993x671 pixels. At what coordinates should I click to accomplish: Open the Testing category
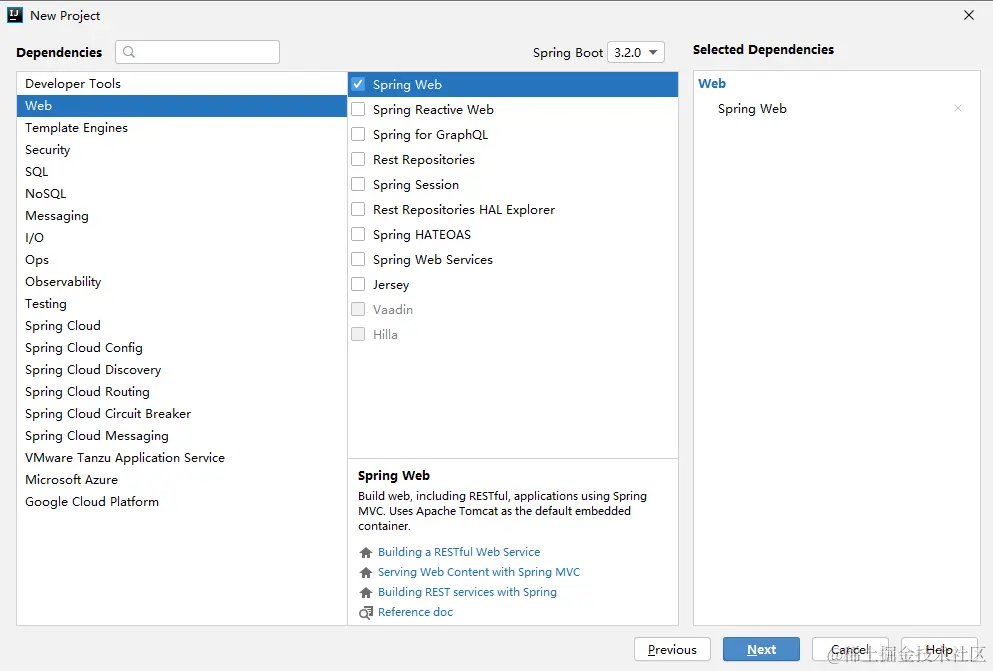click(182, 304)
